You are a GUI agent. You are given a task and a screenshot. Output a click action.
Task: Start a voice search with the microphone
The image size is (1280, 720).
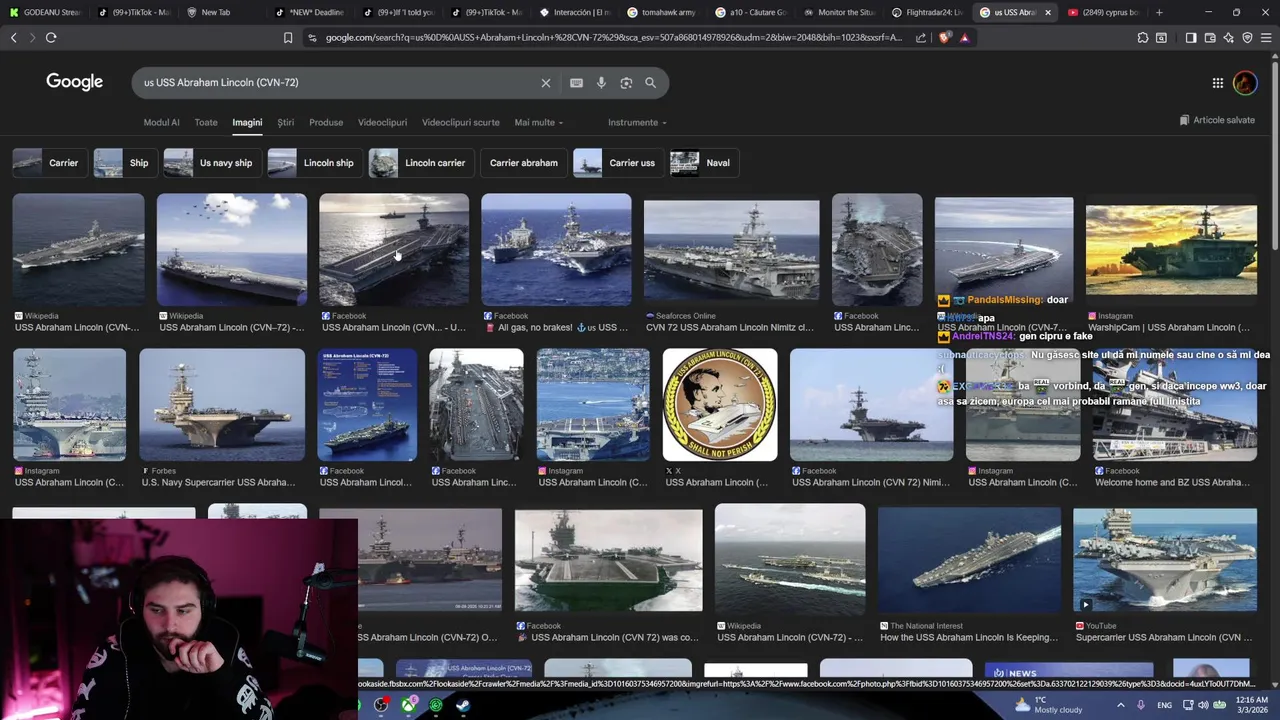[601, 83]
